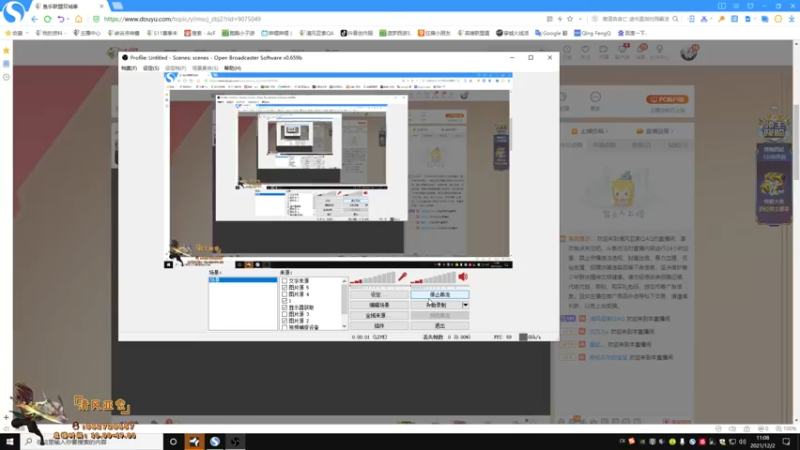Click the taskbar volume speaker icon
The height and width of the screenshot is (450, 800).
[x=742, y=442]
